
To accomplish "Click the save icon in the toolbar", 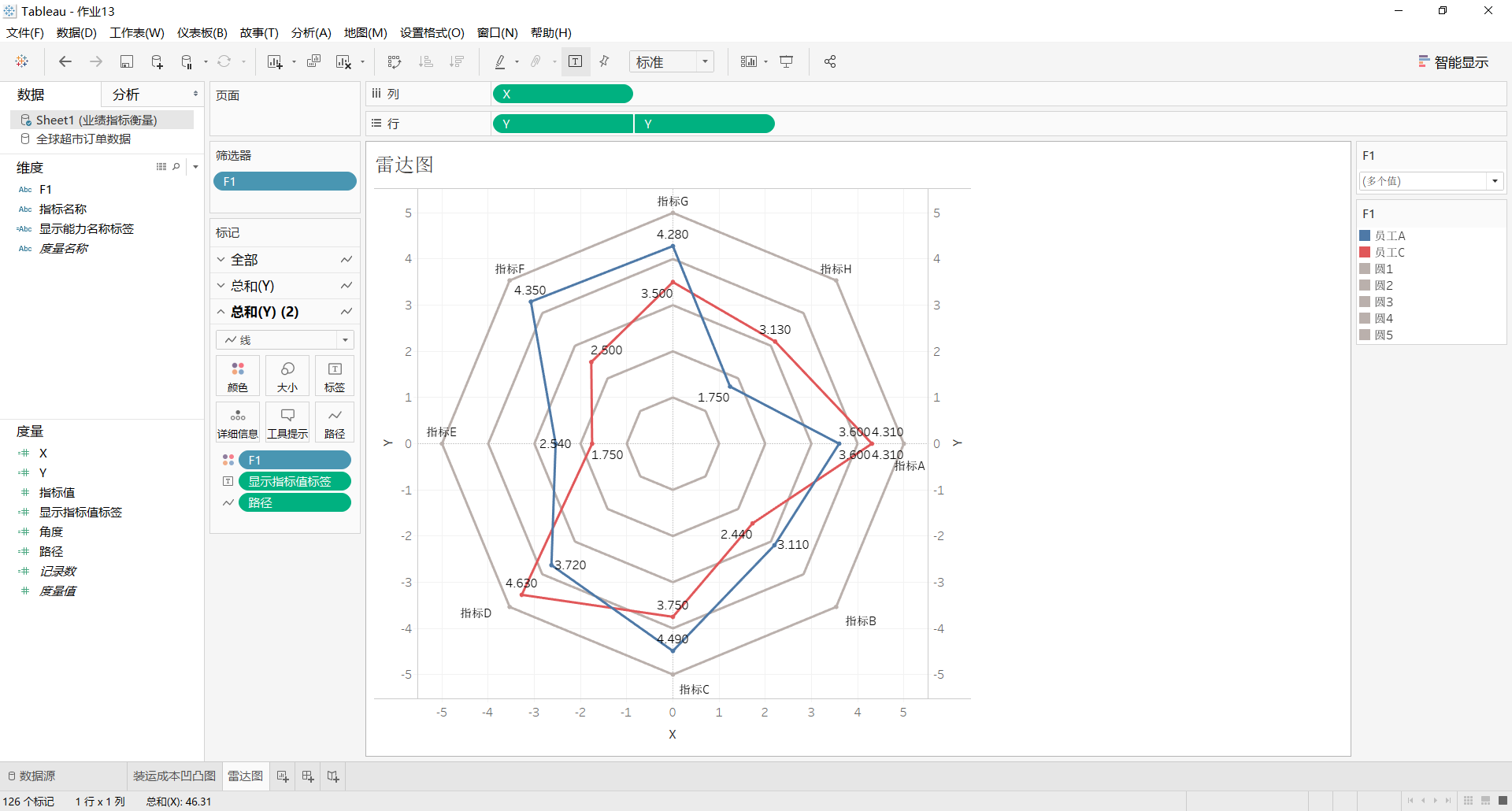I will pos(126,61).
